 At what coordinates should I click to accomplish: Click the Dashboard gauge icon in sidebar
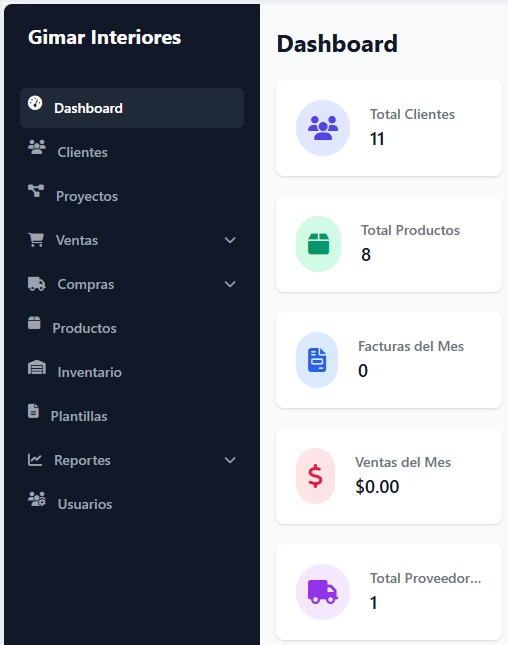[x=35, y=103]
